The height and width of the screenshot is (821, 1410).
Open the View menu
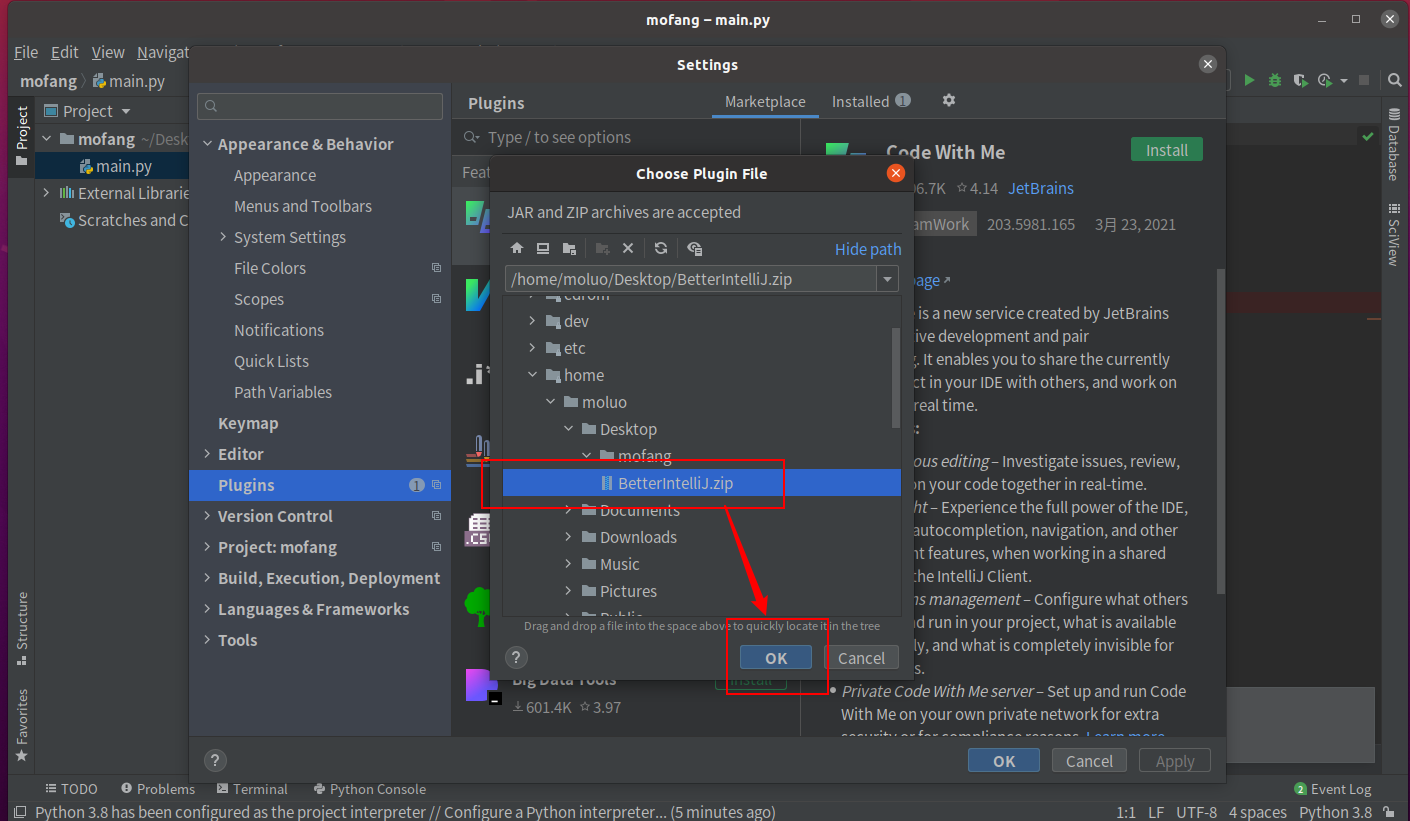click(x=108, y=52)
